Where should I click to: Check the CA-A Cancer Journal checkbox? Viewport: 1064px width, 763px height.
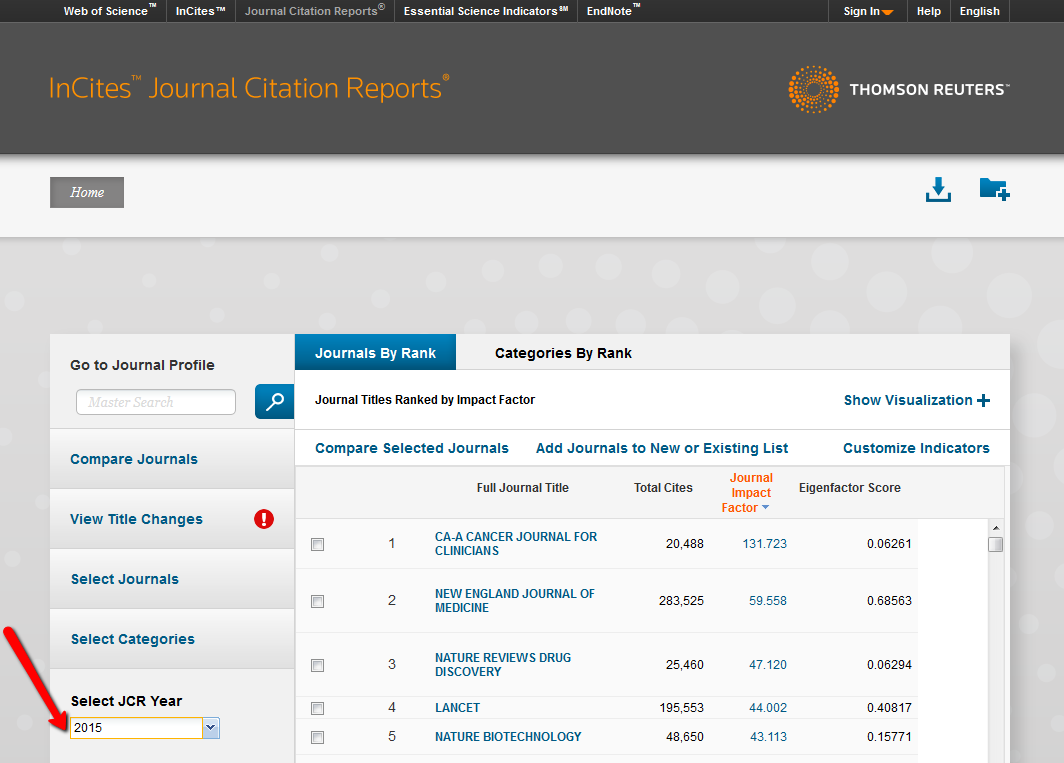point(318,544)
